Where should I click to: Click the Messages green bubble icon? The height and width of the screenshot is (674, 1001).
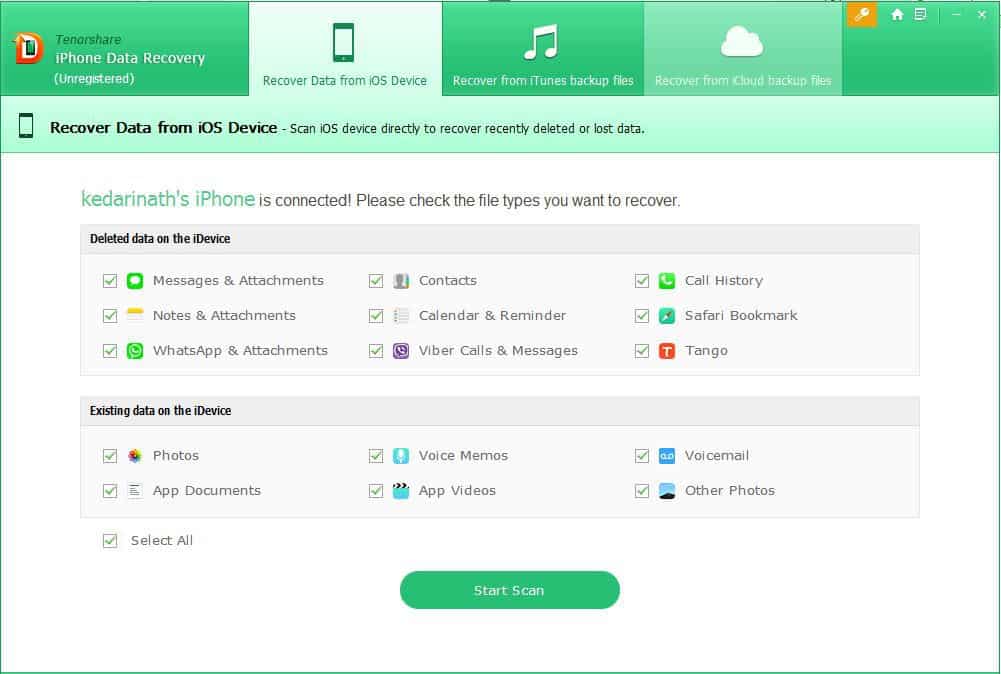pyautogui.click(x=135, y=281)
